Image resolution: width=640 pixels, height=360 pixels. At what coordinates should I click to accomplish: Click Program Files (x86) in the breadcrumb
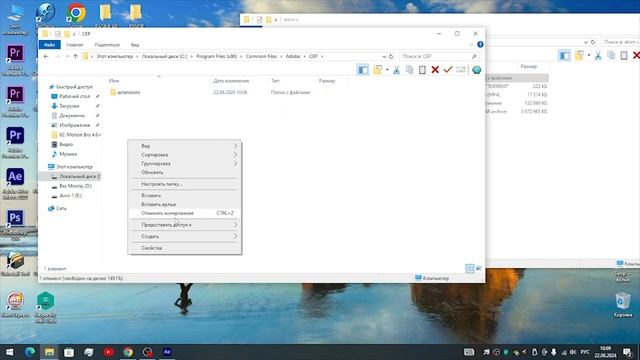click(x=216, y=56)
